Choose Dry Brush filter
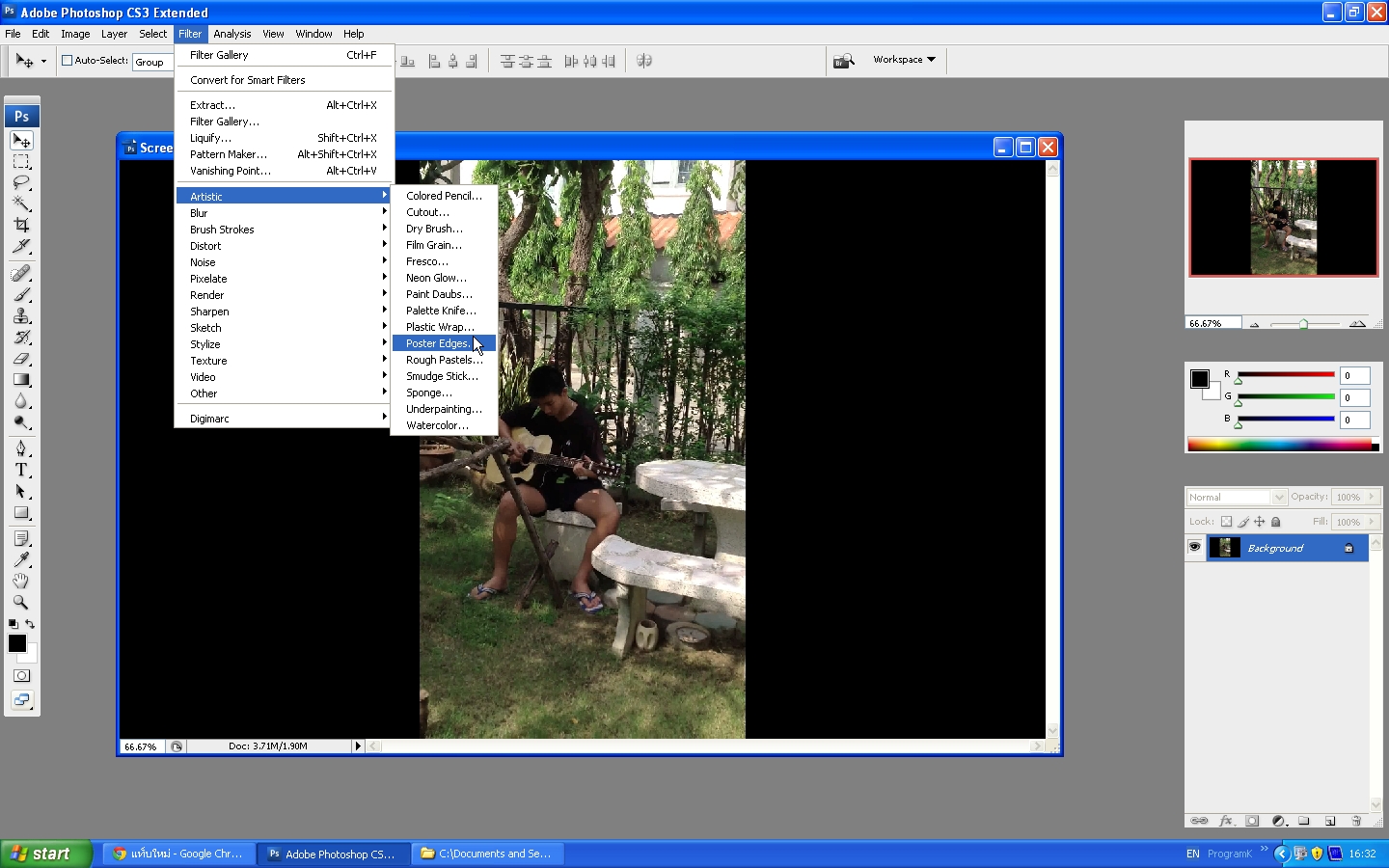Image resolution: width=1389 pixels, height=868 pixels. [x=444, y=229]
